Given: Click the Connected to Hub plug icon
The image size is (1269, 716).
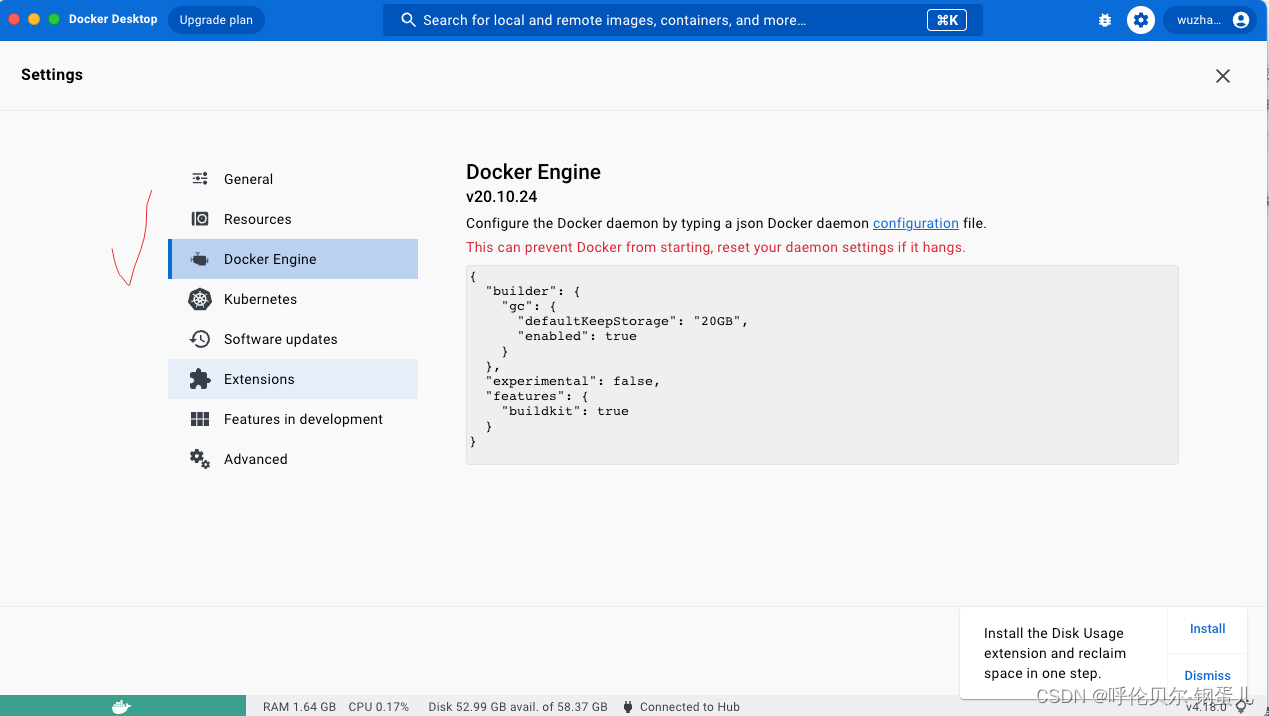Looking at the screenshot, I should point(629,706).
